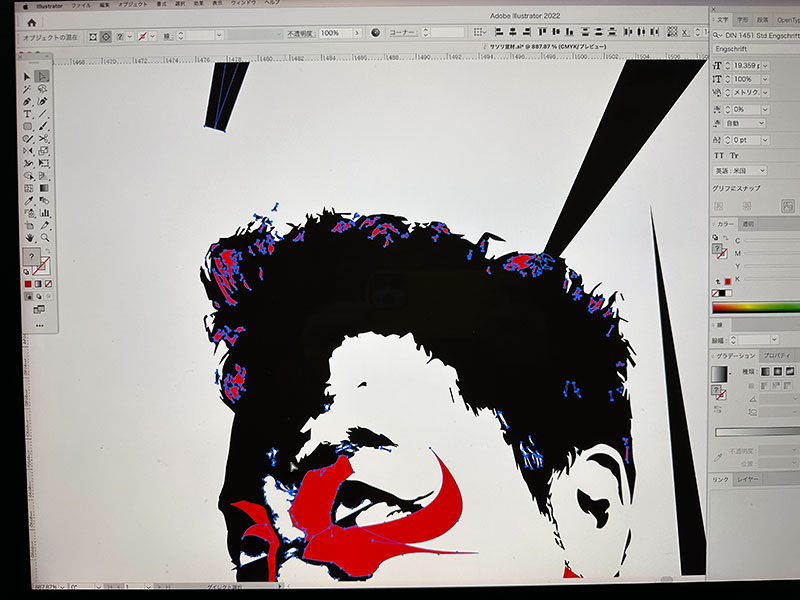The height and width of the screenshot is (600, 800).
Task: Click the コーナー link in control bar
Action: (402, 33)
